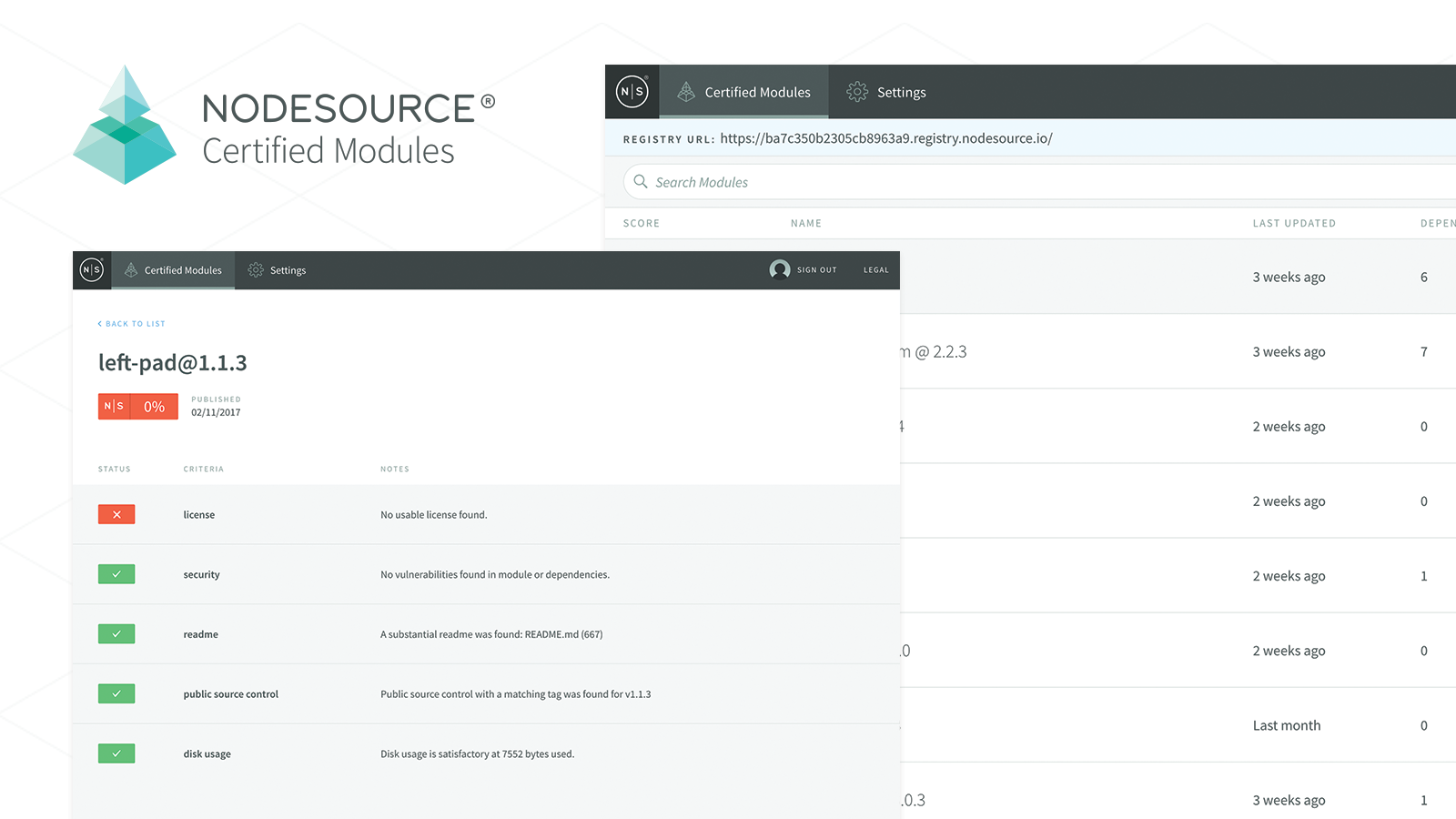This screenshot has height=819, width=1456.
Task: Switch to Certified Modules tab in the front window
Action: click(x=173, y=270)
